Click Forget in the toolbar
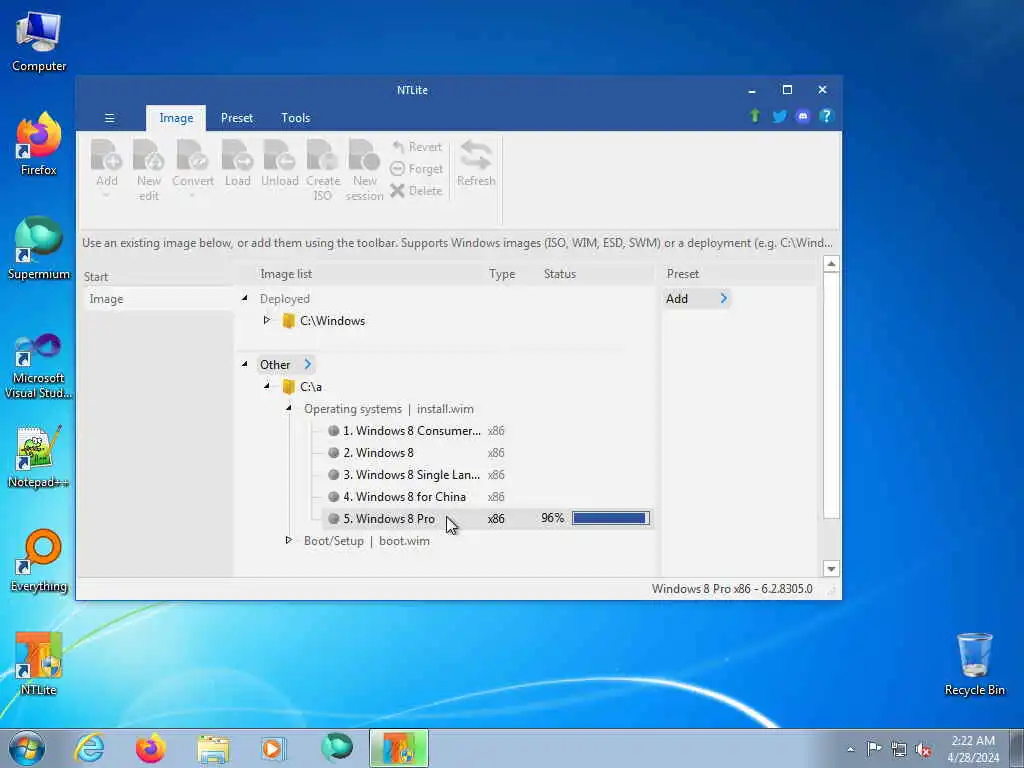The image size is (1024, 768). (x=417, y=169)
